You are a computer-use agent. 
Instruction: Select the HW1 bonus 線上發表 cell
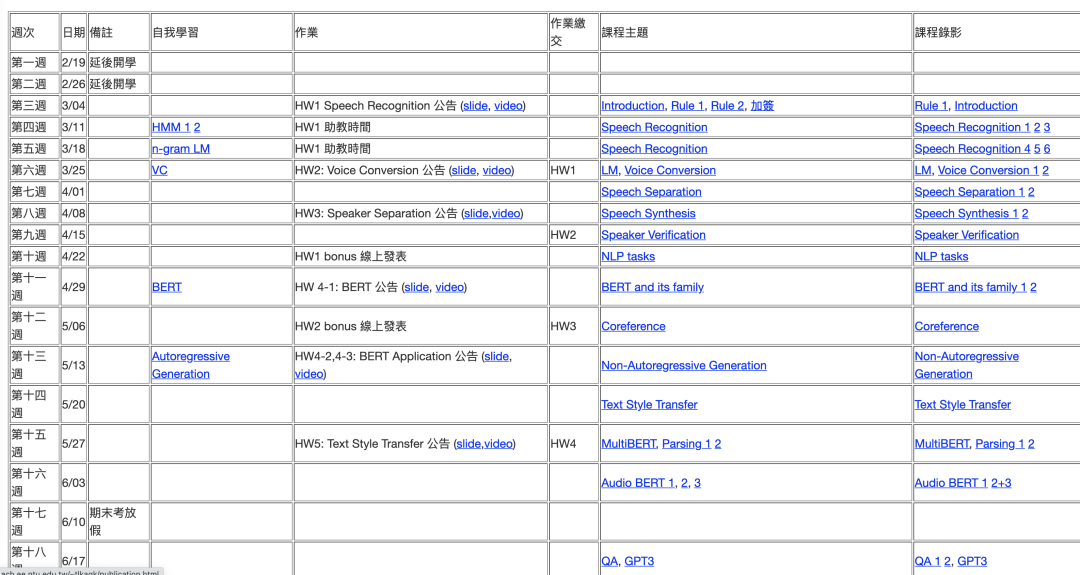coord(421,256)
